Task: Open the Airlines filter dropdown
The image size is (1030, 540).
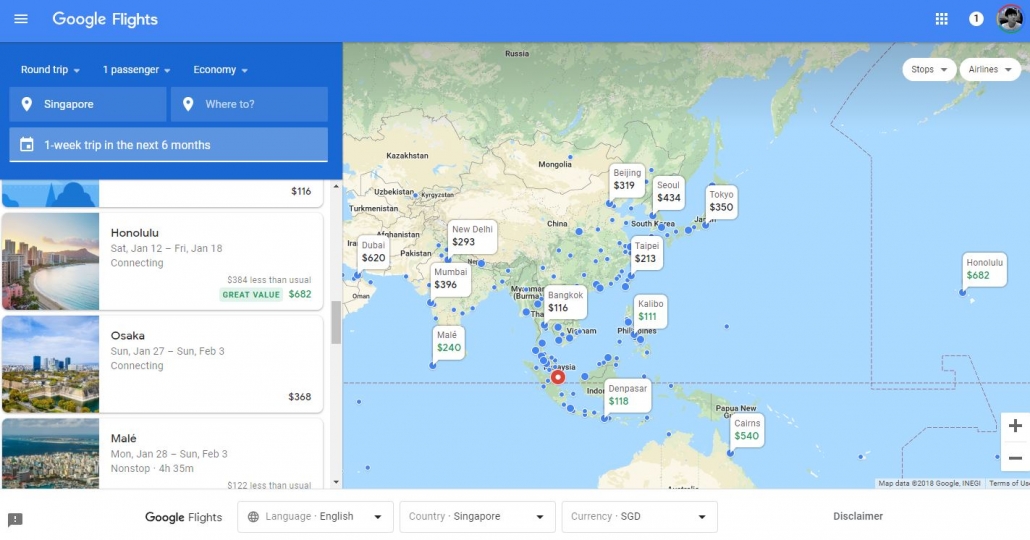Action: coord(990,69)
